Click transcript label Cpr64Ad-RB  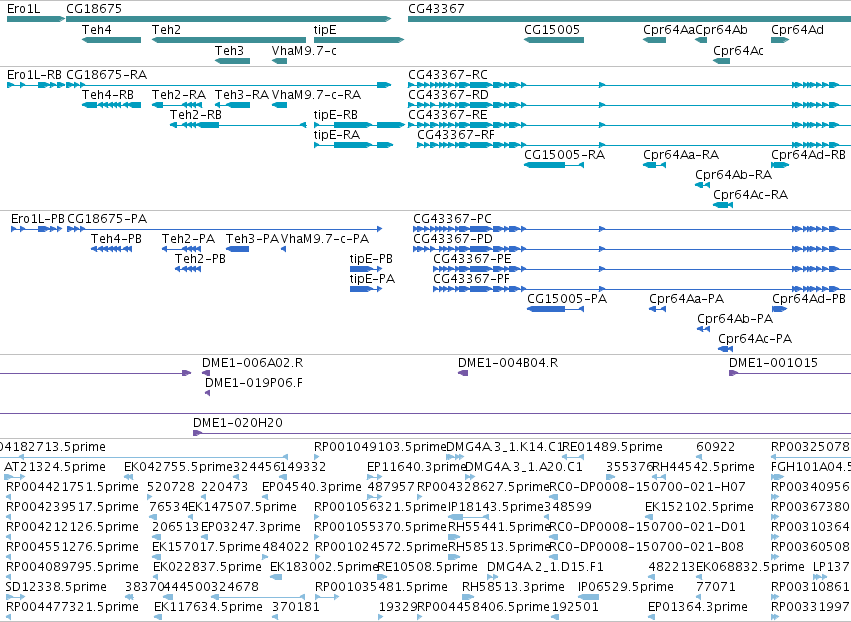coord(808,155)
